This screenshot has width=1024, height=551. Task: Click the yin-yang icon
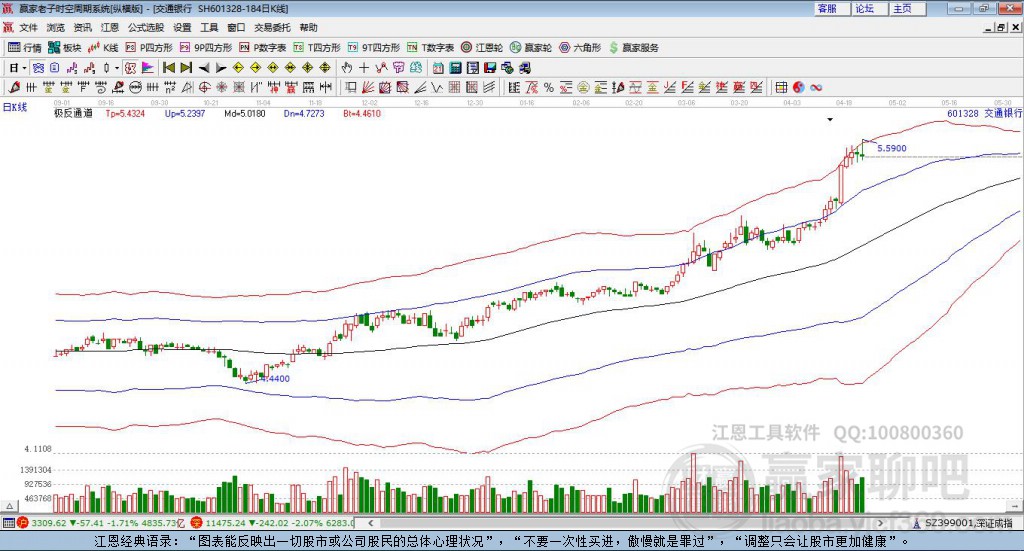click(799, 87)
